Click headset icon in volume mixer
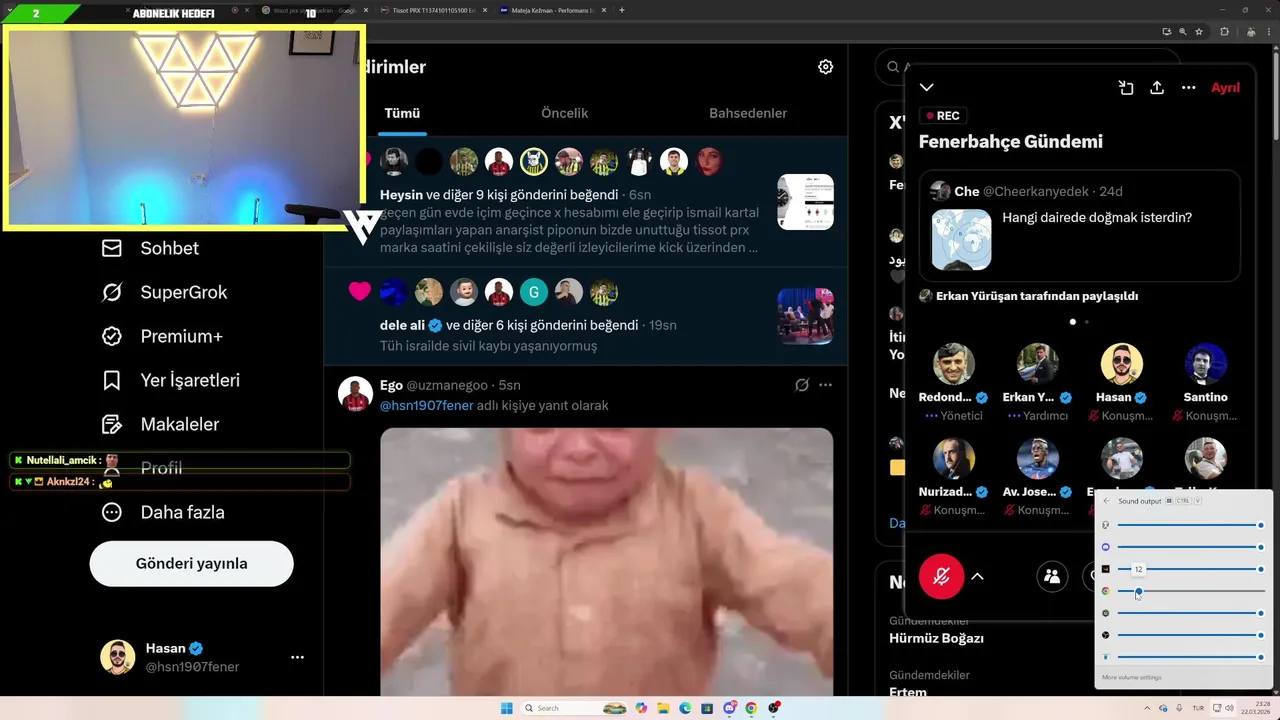 coord(1105,525)
